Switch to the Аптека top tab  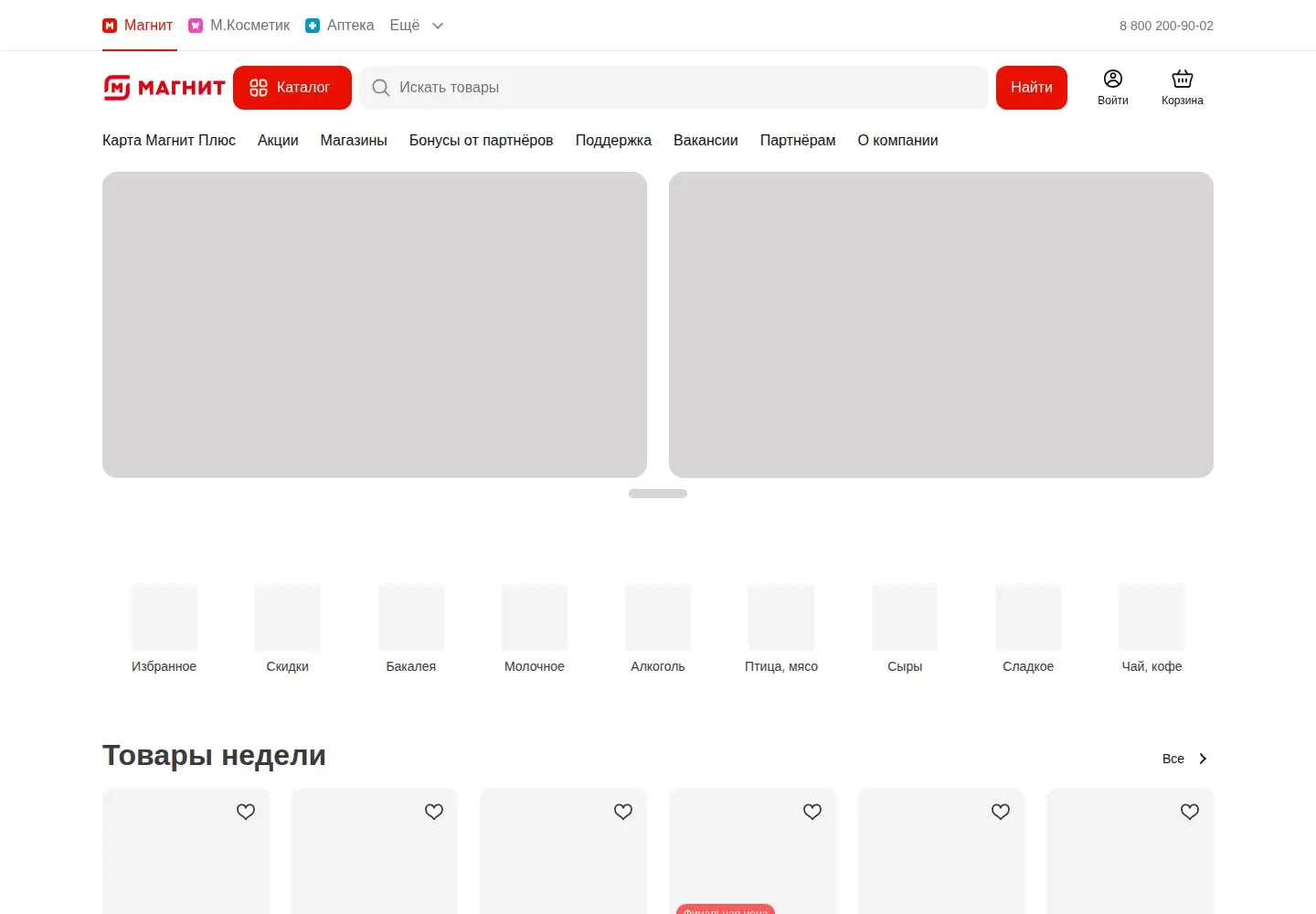pyautogui.click(x=340, y=26)
